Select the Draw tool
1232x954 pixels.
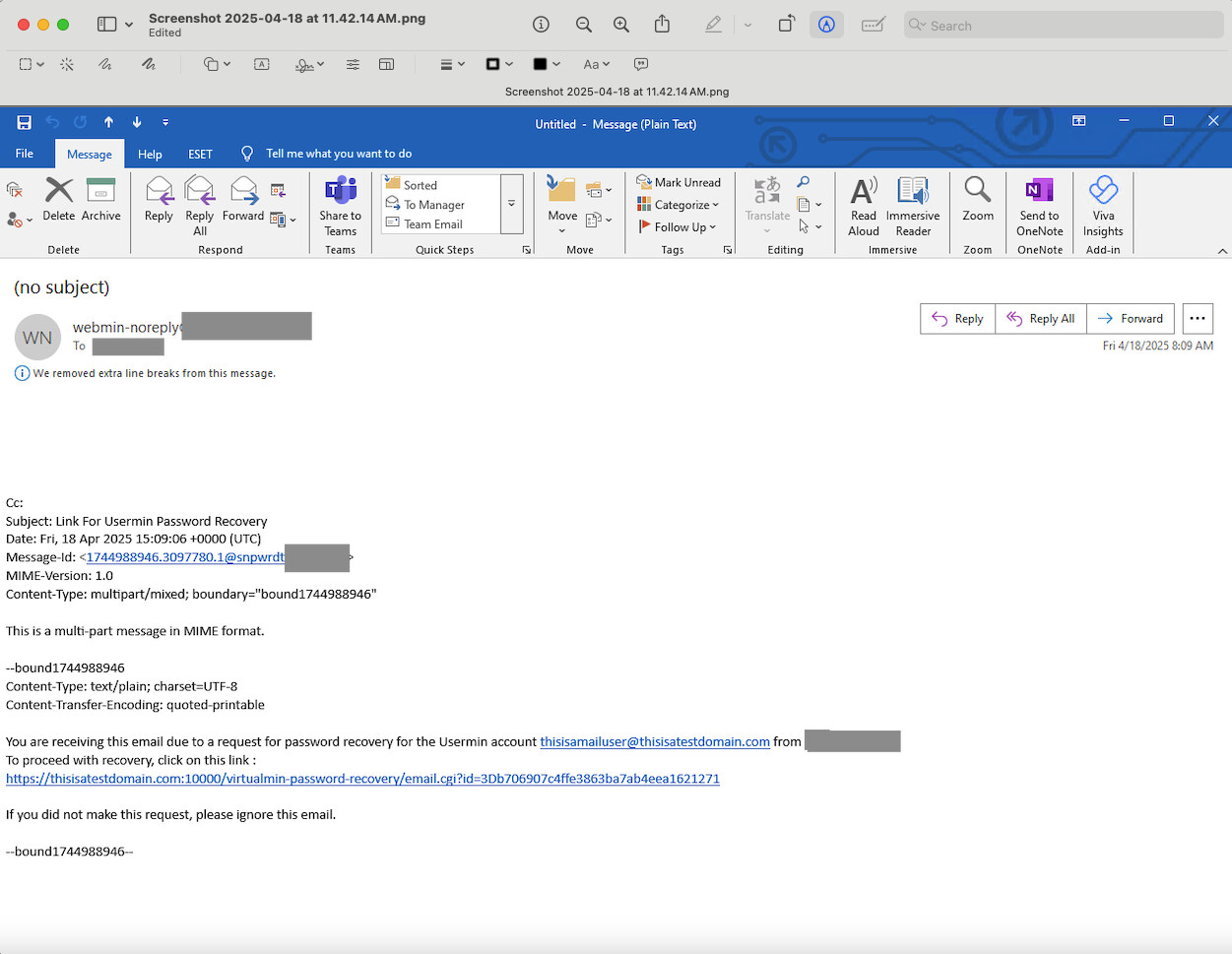pyautogui.click(x=148, y=64)
